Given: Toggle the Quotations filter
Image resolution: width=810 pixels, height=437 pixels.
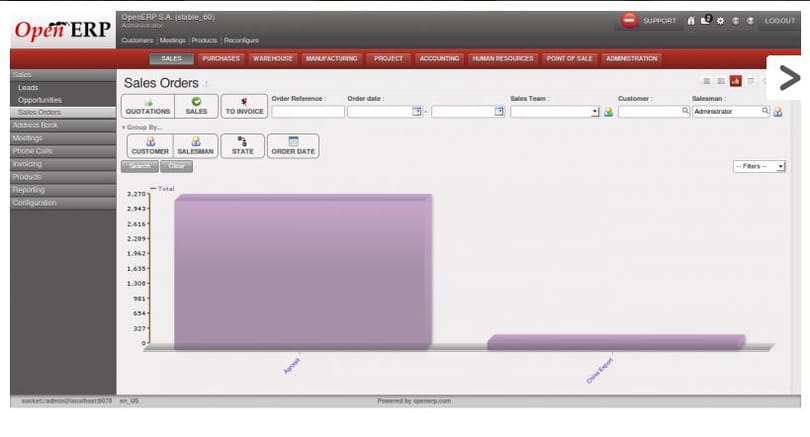Looking at the screenshot, I should pos(148,106).
